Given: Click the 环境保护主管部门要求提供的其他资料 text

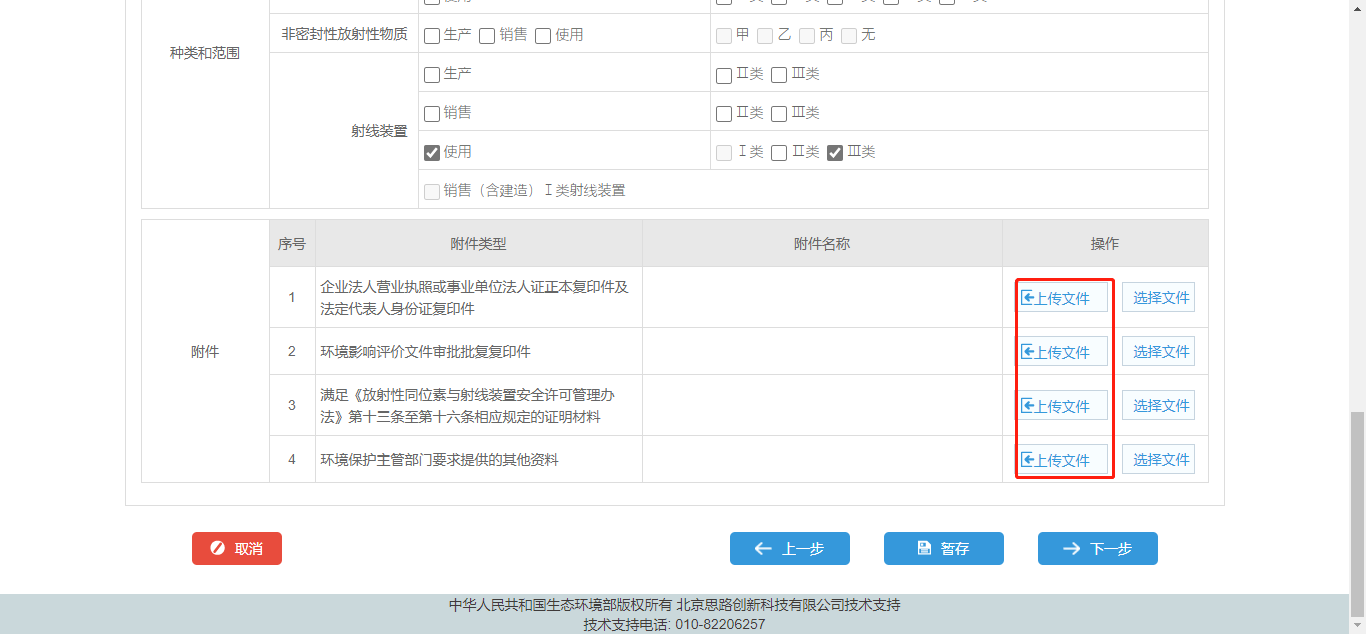Looking at the screenshot, I should click(x=439, y=460).
